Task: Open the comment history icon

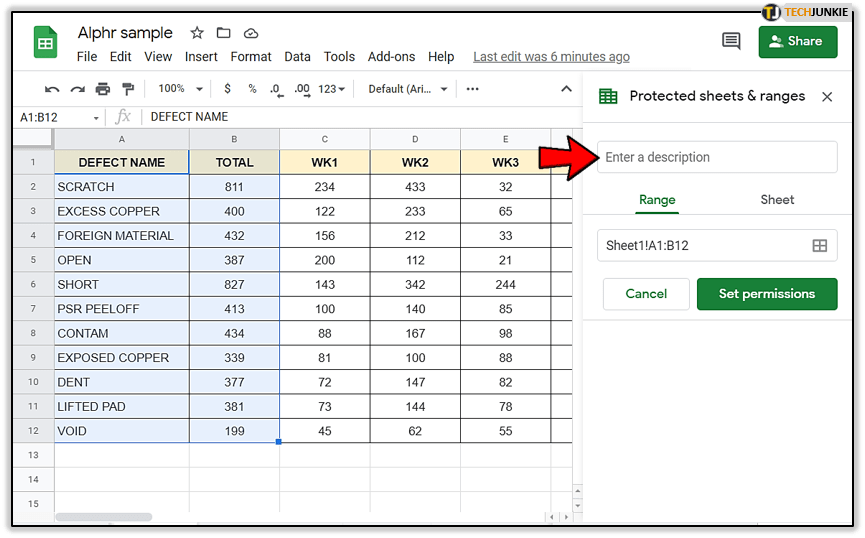Action: pos(731,41)
